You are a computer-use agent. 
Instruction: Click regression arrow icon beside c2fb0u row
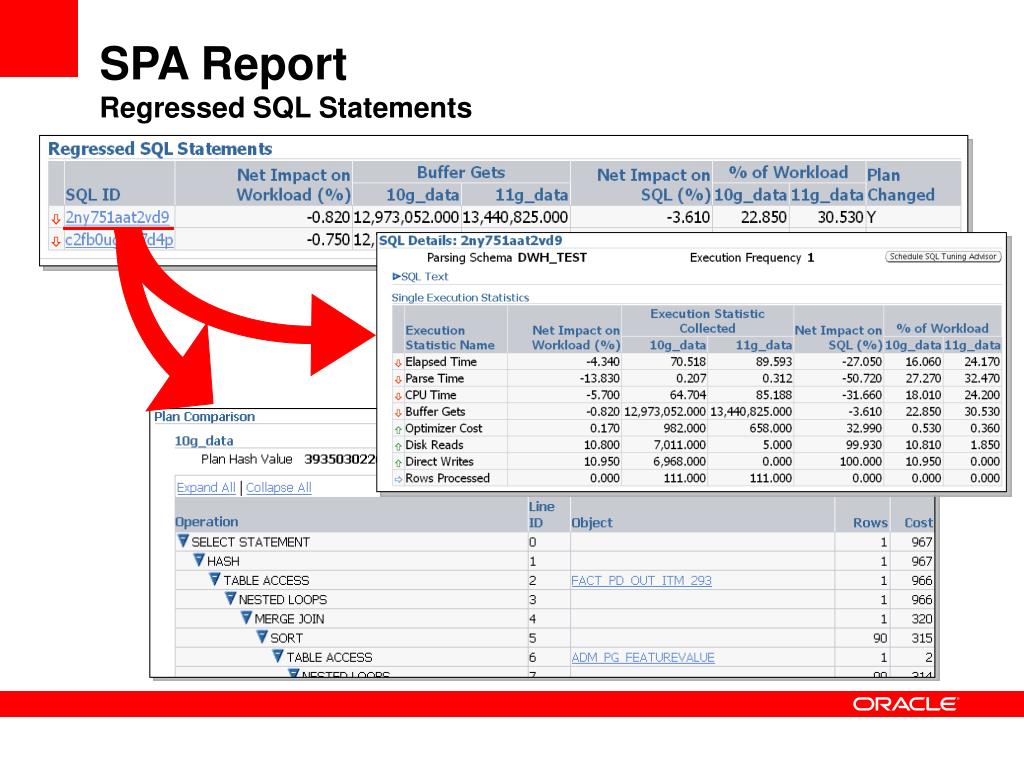click(x=56, y=241)
